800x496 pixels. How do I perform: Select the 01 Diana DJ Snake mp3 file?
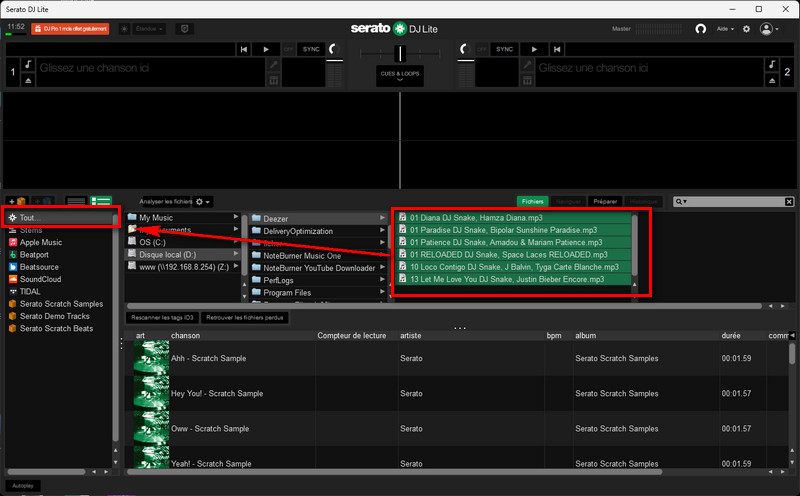pos(514,217)
